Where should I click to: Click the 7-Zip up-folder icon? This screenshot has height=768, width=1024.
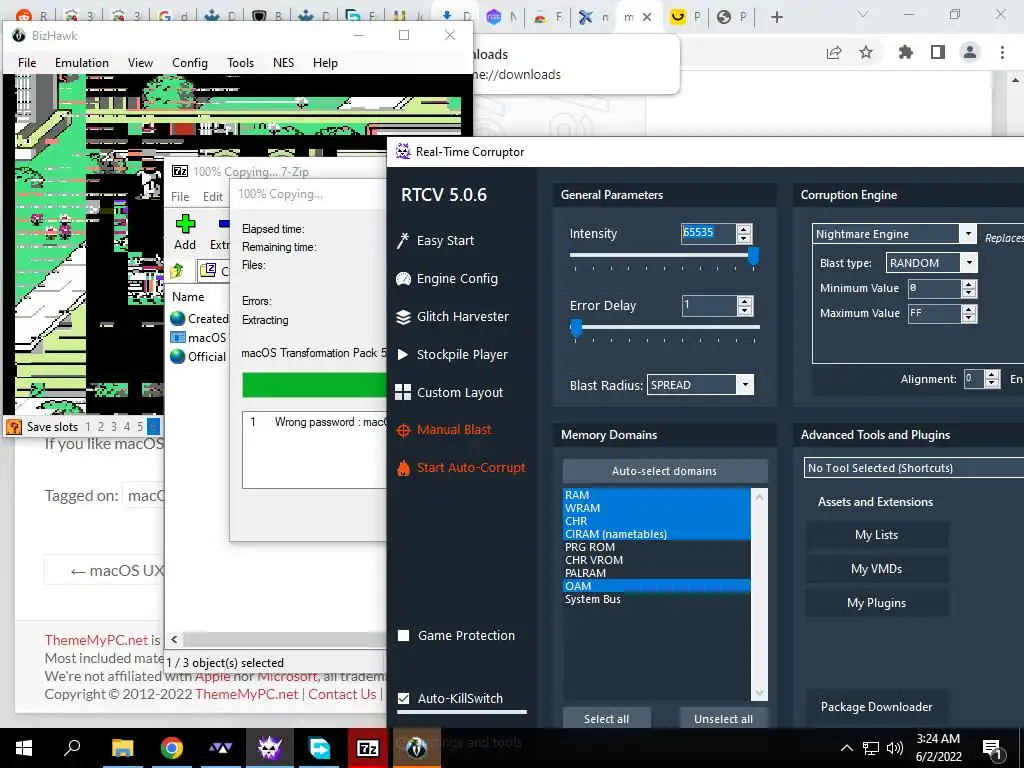(x=177, y=270)
